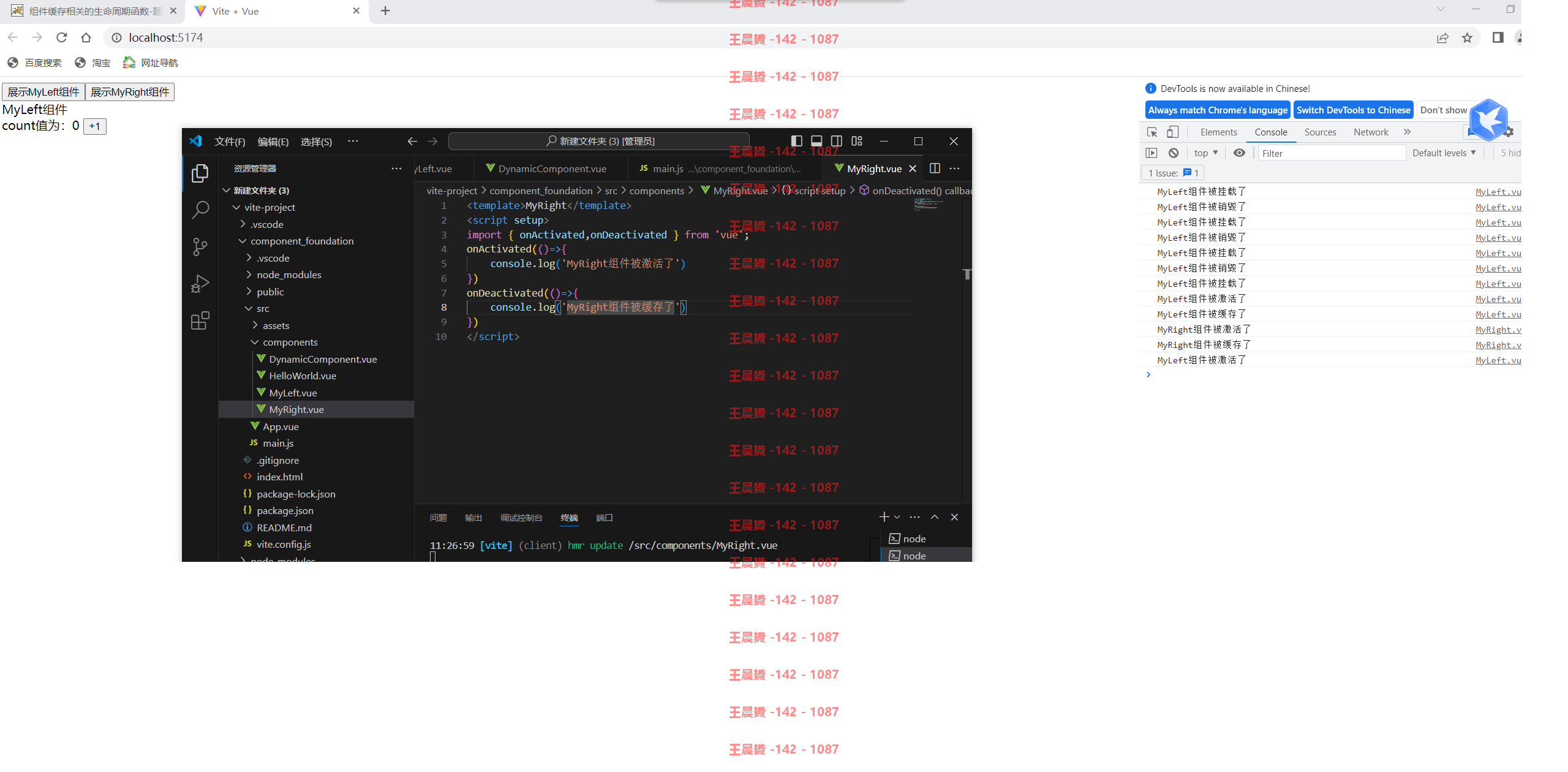Image resolution: width=1568 pixels, height=772 pixels.
Task: Click the VS Code logo icon
Action: [x=195, y=141]
